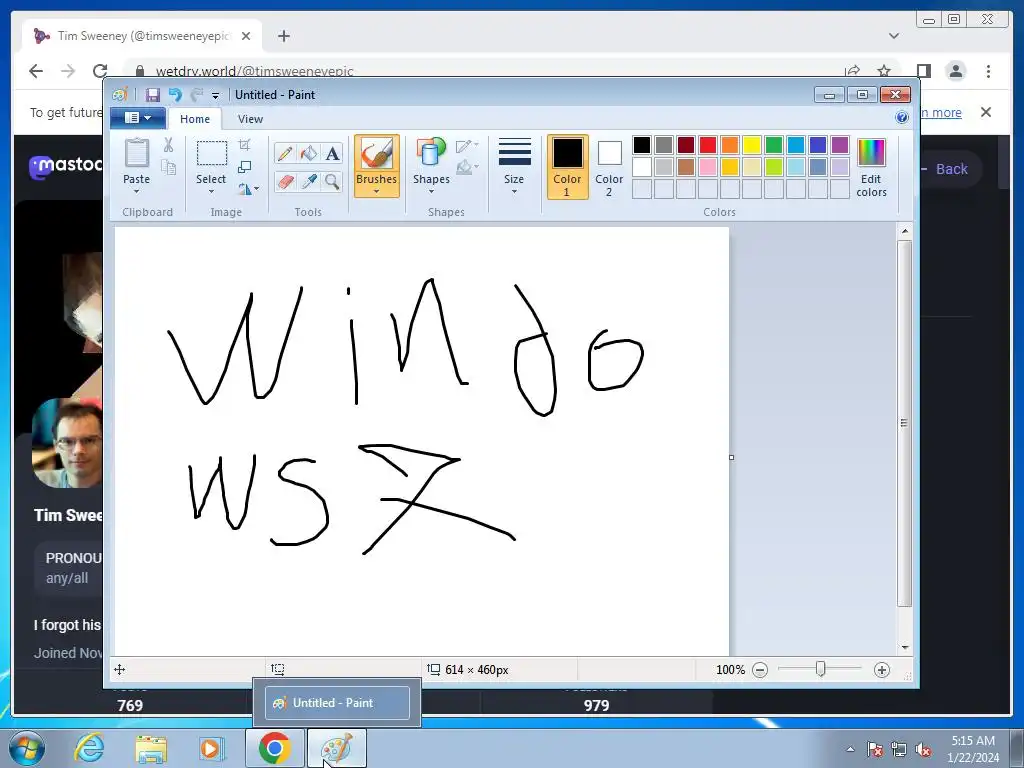
Task: Select Color 1 foreground button
Action: tap(567, 167)
